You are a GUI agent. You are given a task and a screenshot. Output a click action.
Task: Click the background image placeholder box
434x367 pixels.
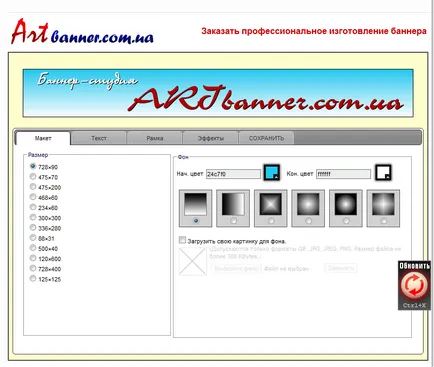click(193, 262)
